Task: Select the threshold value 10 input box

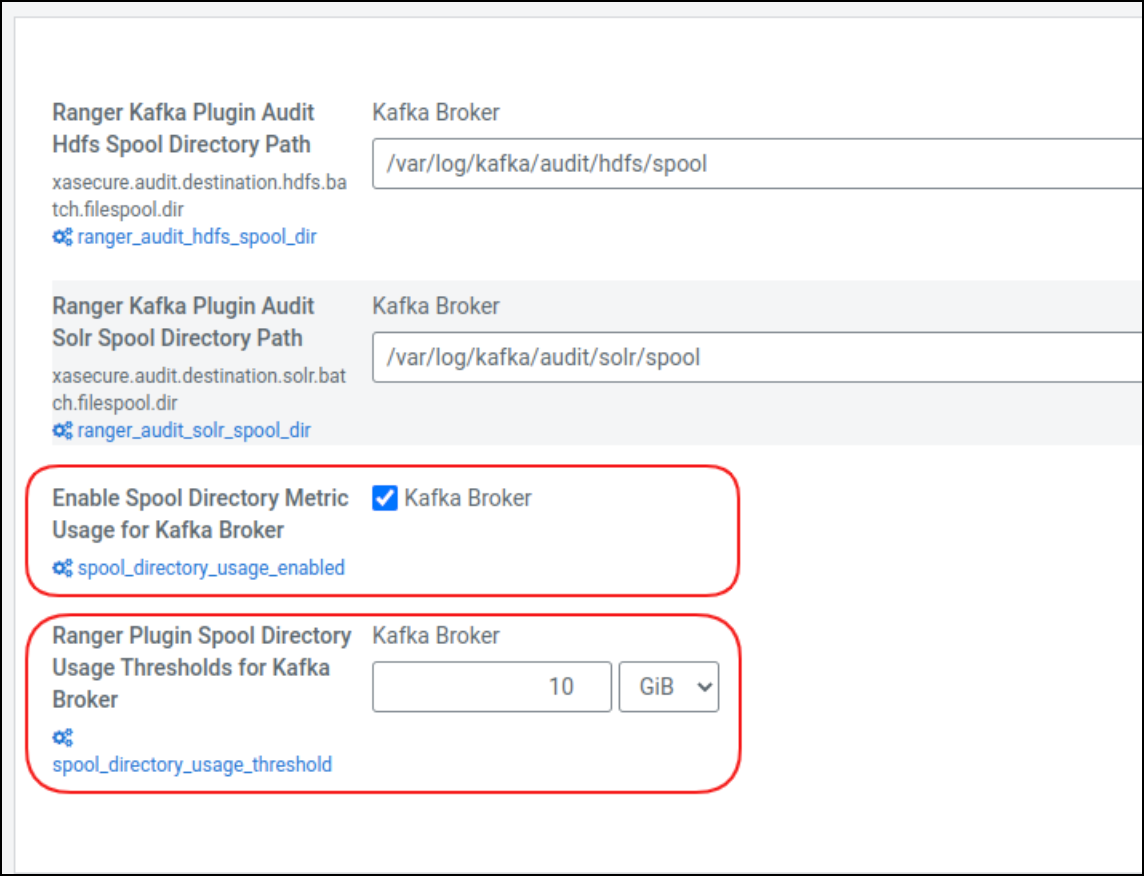Action: [491, 687]
